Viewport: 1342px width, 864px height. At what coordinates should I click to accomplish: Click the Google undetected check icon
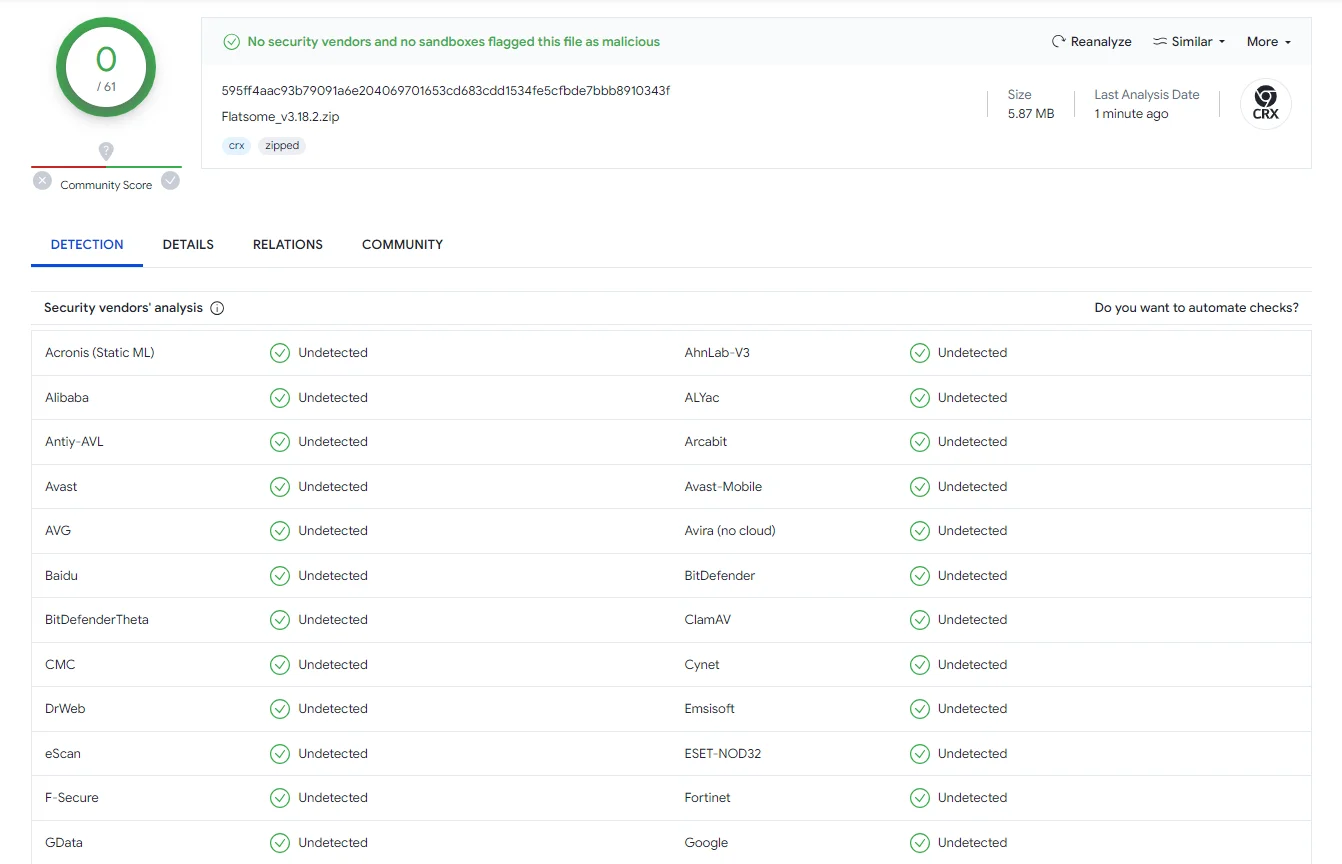[x=920, y=843]
